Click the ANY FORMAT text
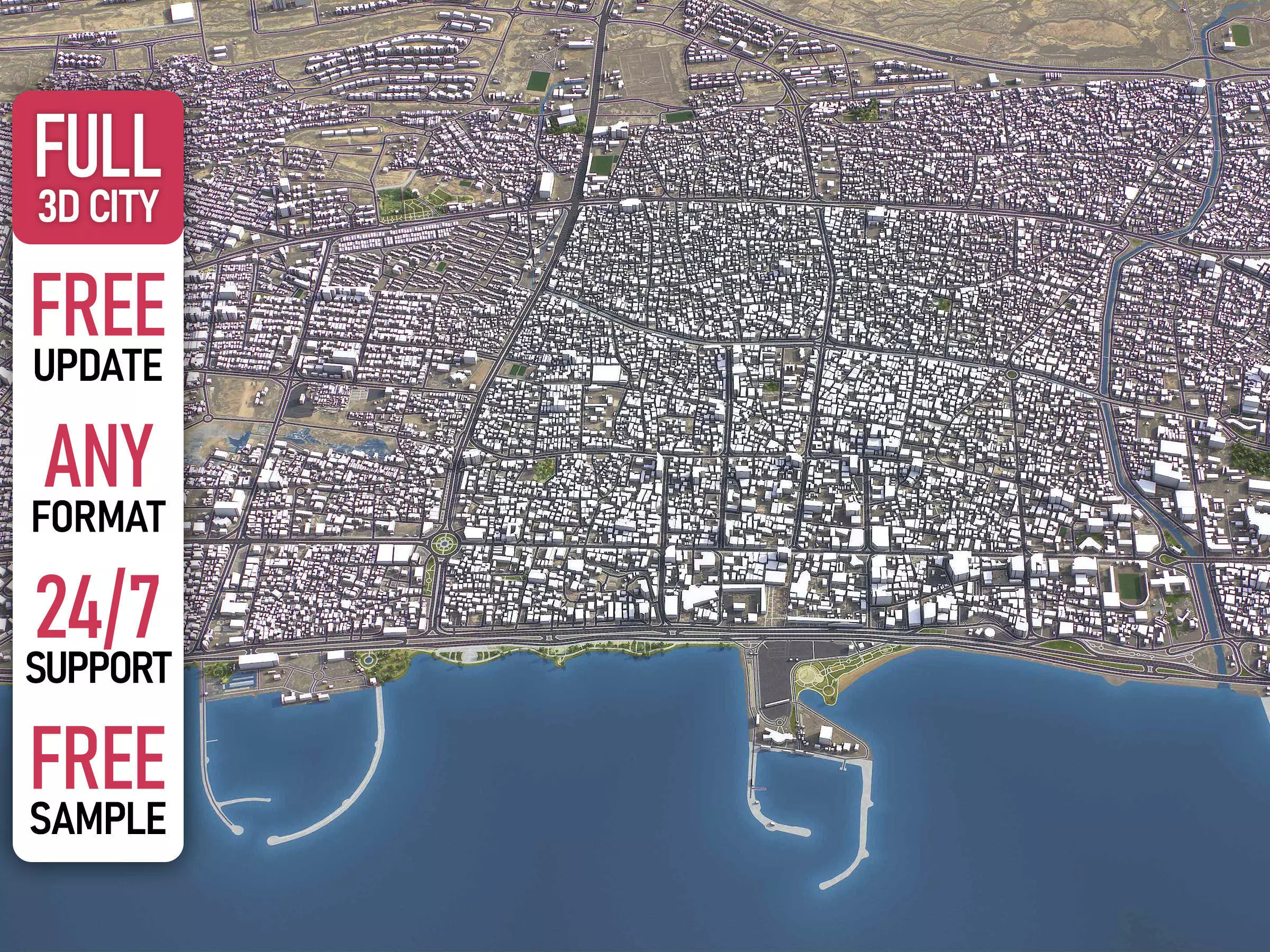Viewport: 1270px width, 952px height. (97, 479)
